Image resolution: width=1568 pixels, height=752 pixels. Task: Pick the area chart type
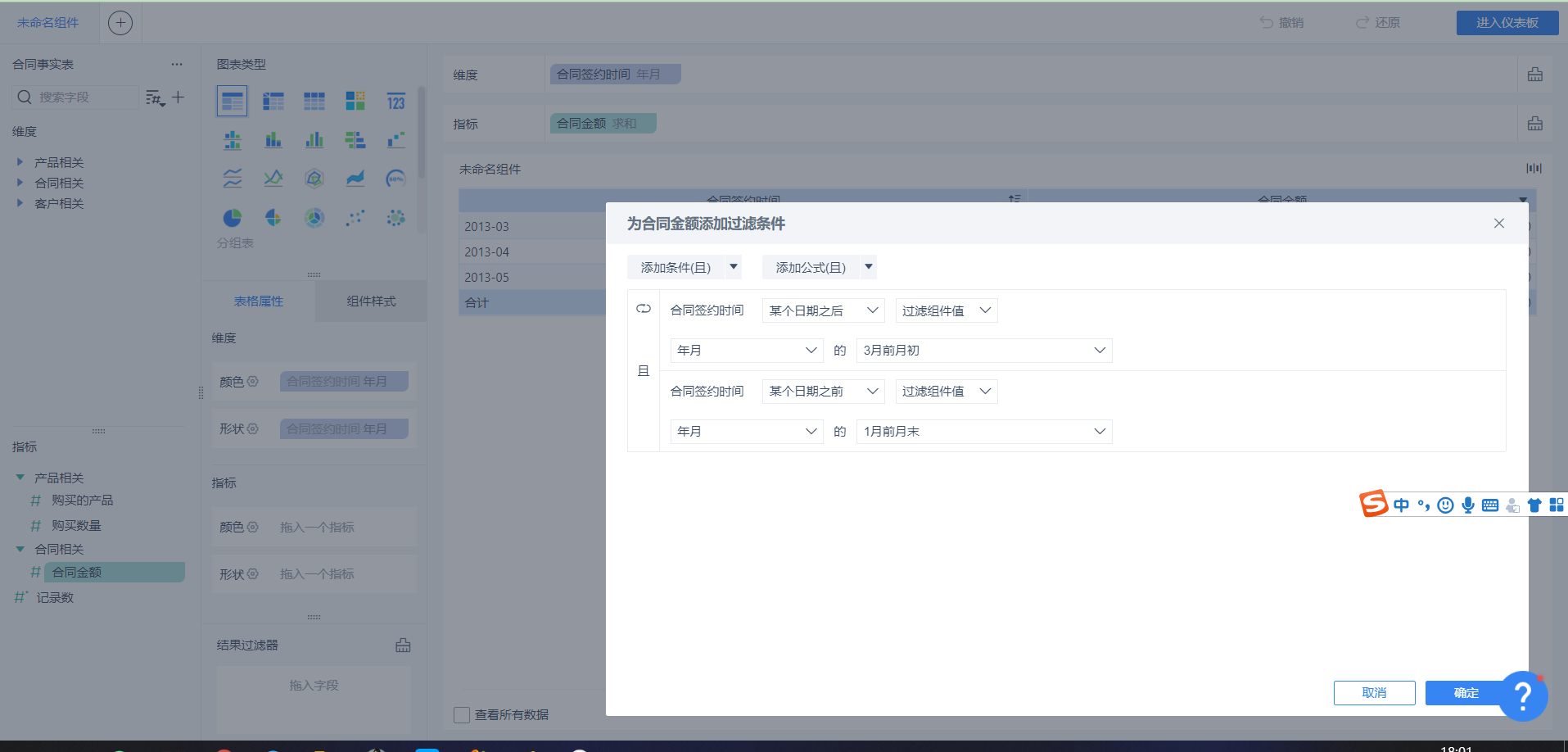[x=355, y=178]
